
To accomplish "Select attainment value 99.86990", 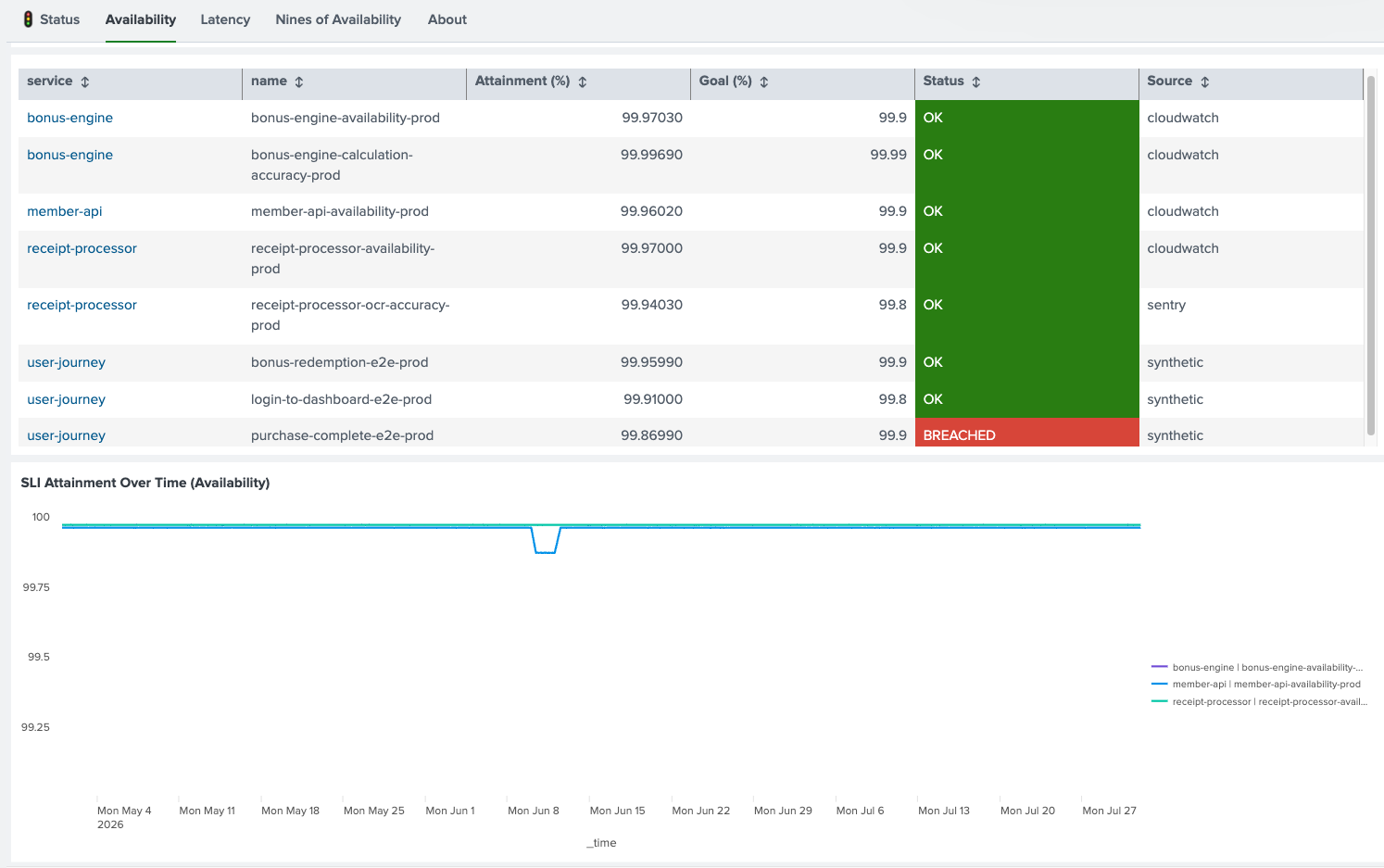I will pyautogui.click(x=651, y=435).
